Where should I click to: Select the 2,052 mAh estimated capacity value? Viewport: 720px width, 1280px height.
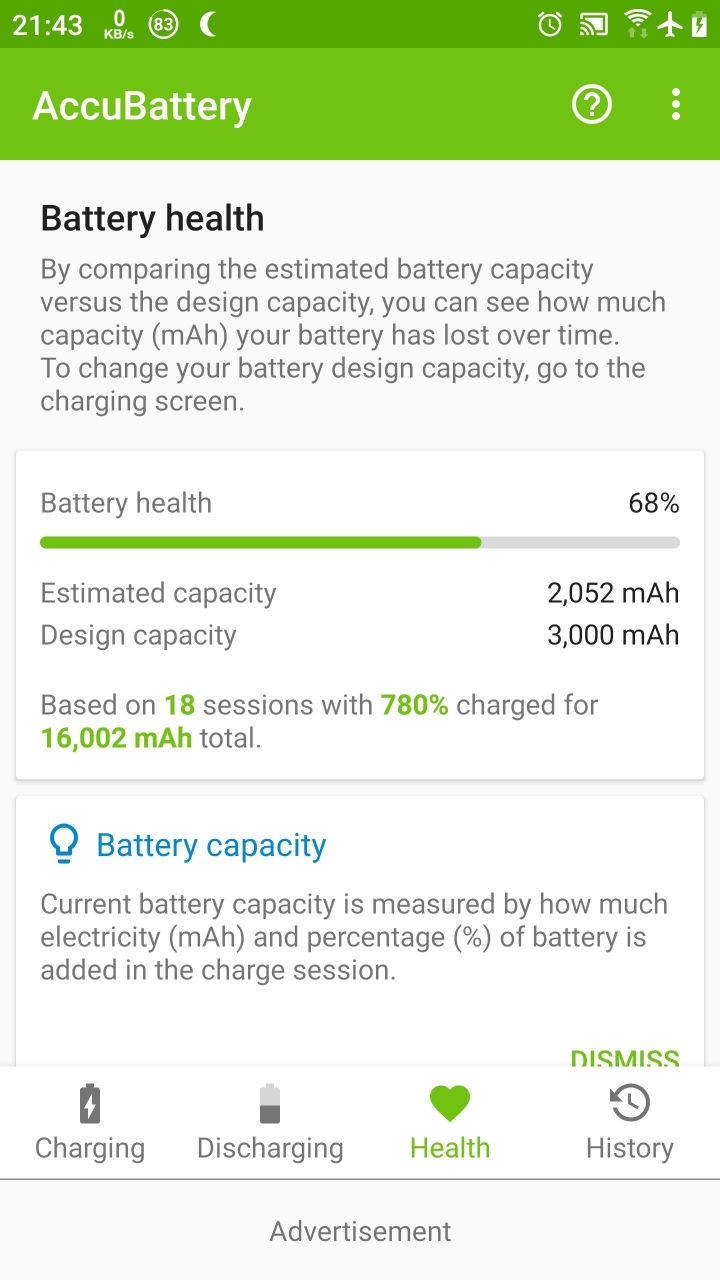tap(613, 593)
